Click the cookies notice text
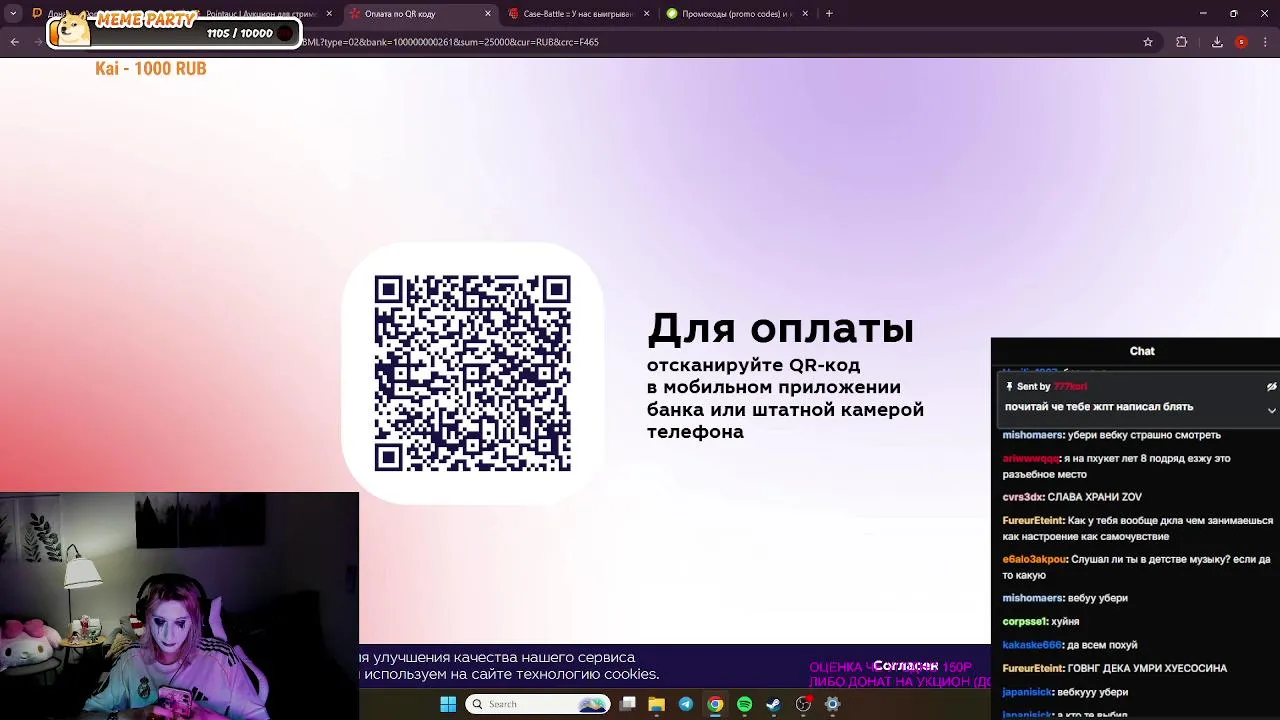The width and height of the screenshot is (1280, 720). tap(510, 666)
